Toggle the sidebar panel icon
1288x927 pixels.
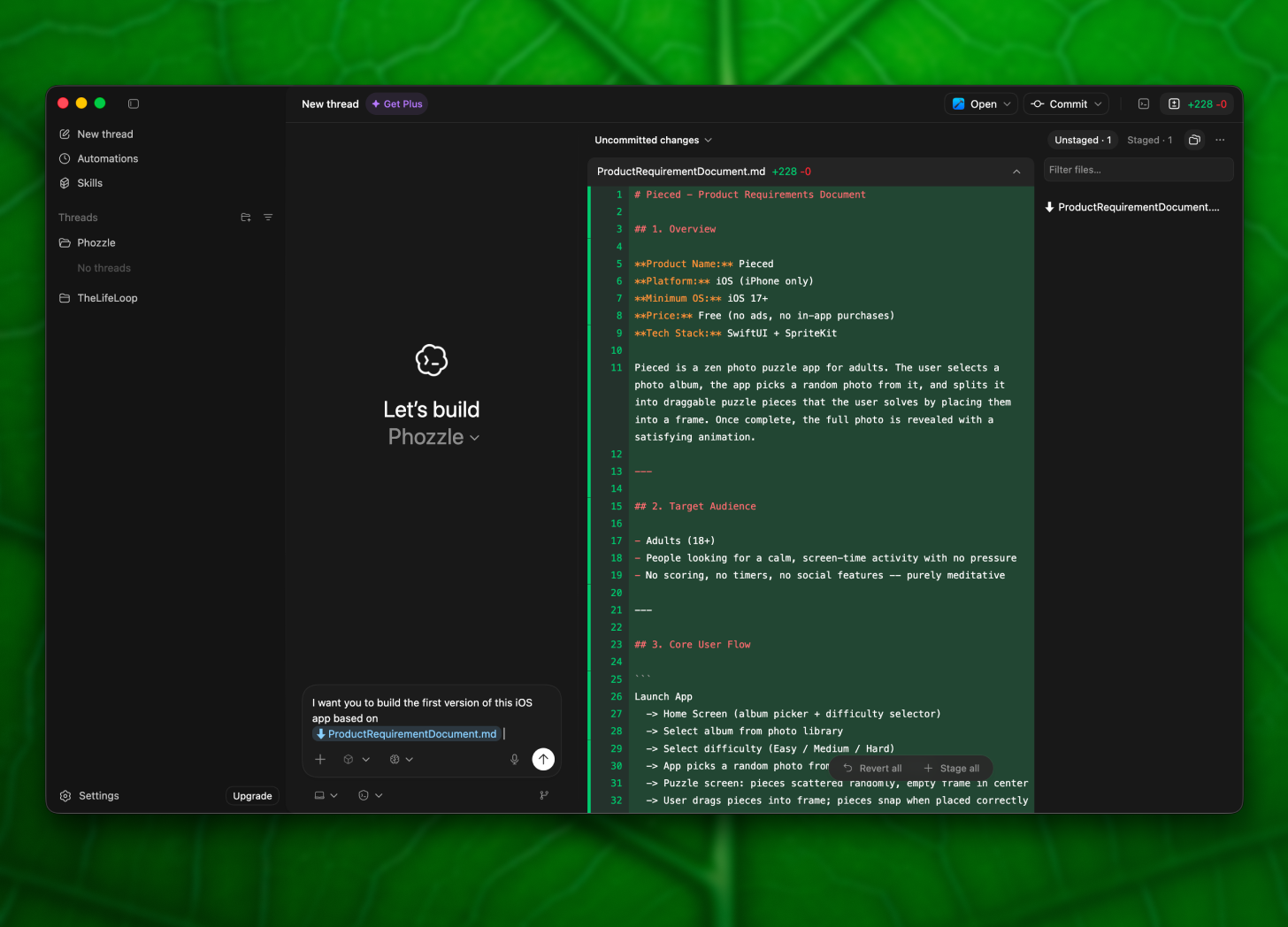pos(134,103)
